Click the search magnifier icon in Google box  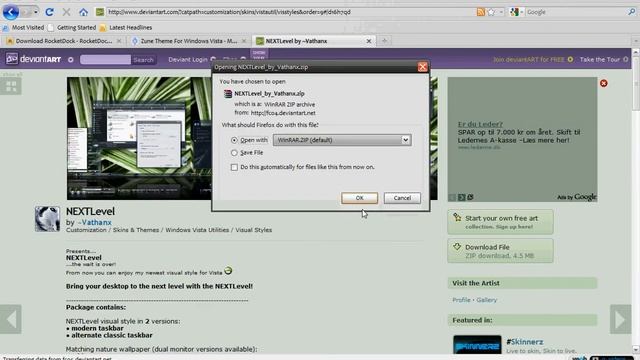coord(631,12)
